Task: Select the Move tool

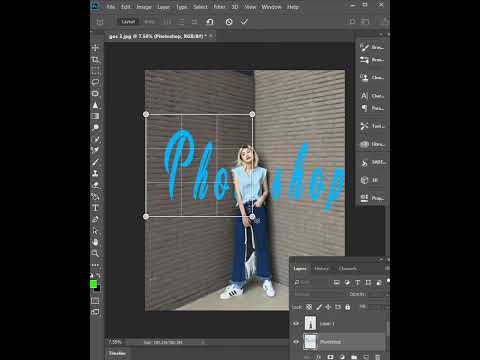Action: pos(95,48)
